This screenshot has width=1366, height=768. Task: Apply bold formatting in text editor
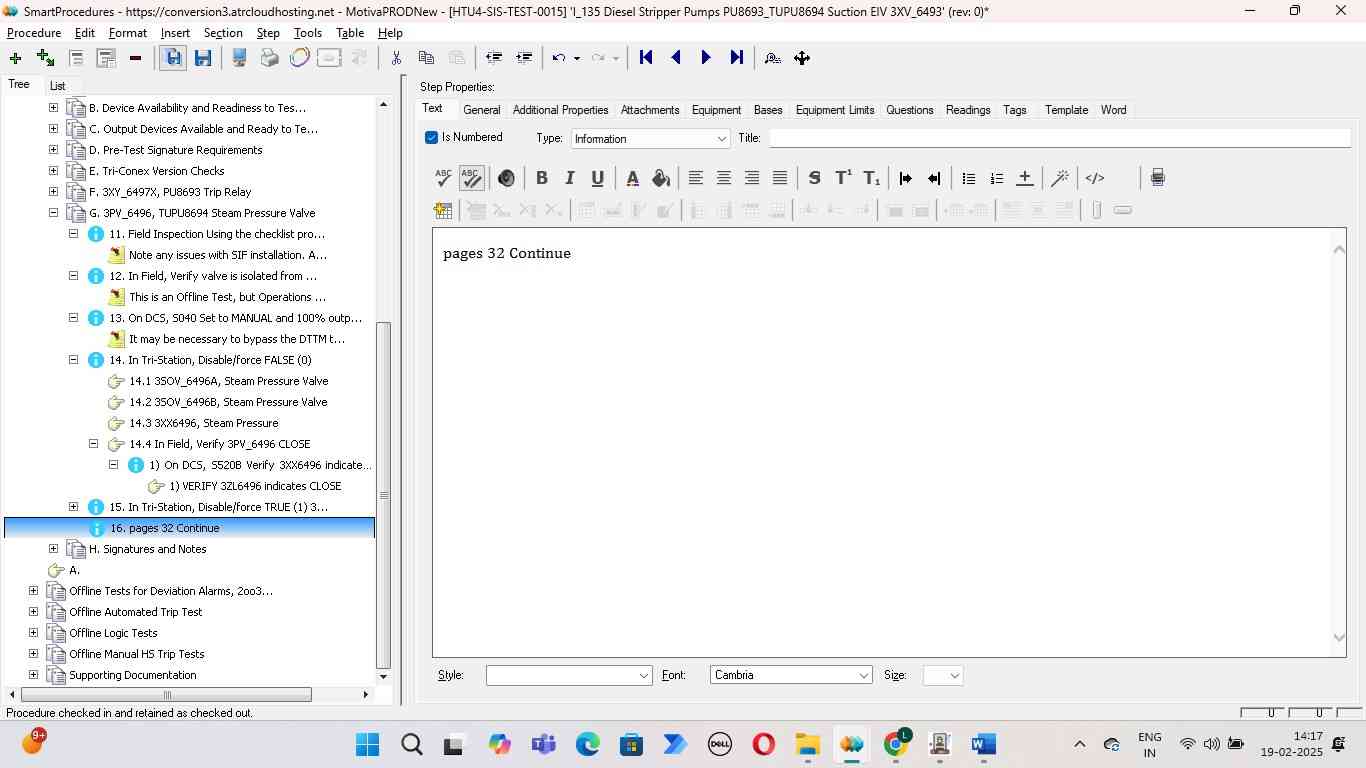(x=541, y=178)
